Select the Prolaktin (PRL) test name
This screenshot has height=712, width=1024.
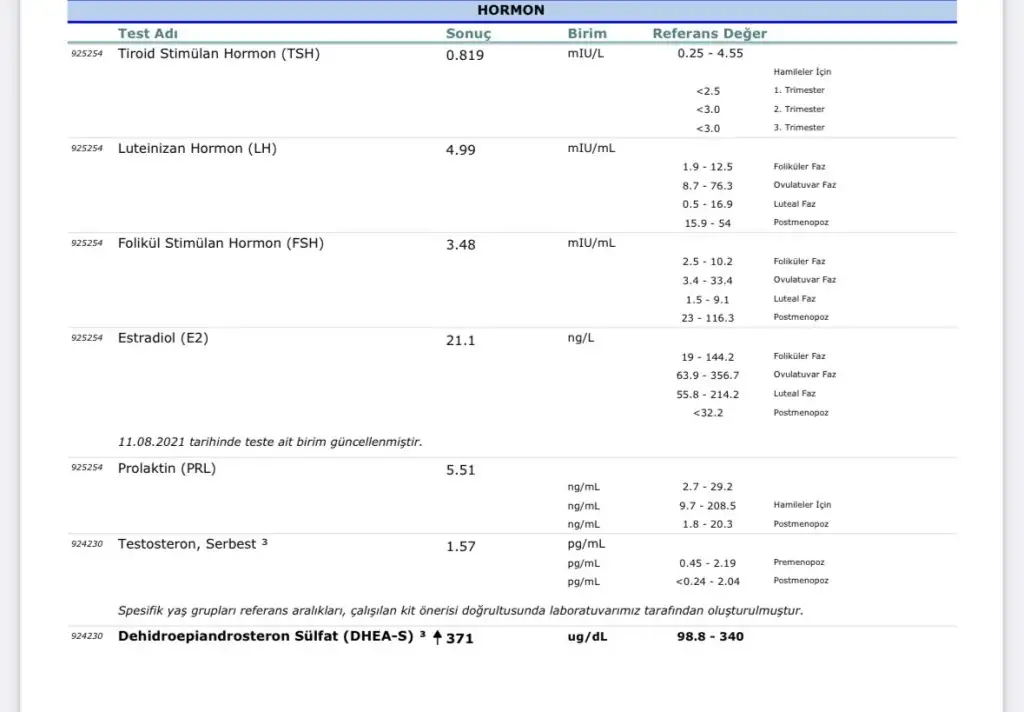(166, 468)
